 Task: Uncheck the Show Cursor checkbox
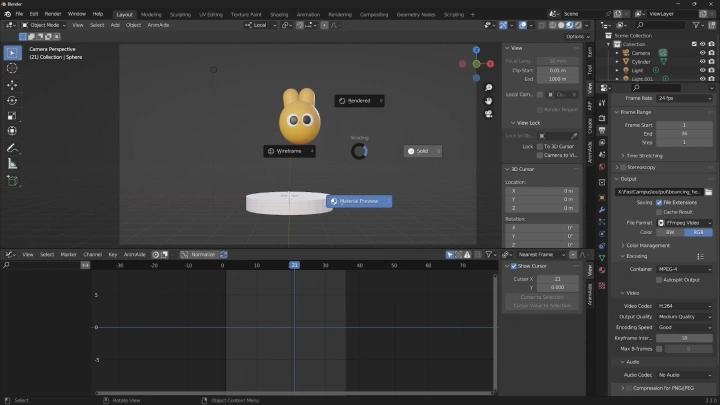[514, 266]
